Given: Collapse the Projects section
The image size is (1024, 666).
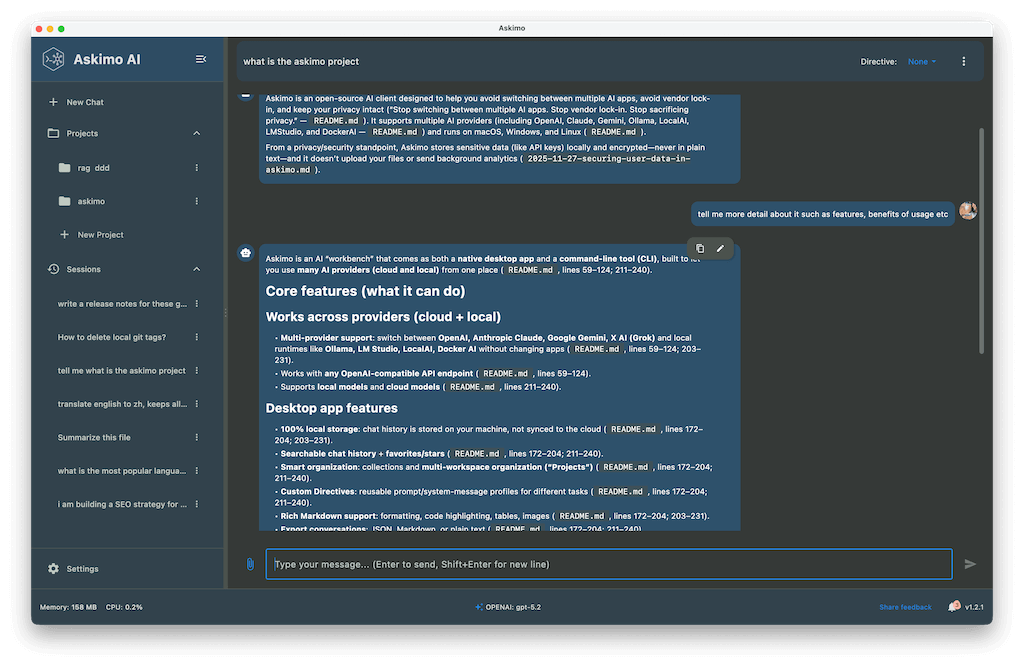Looking at the screenshot, I should 196,133.
